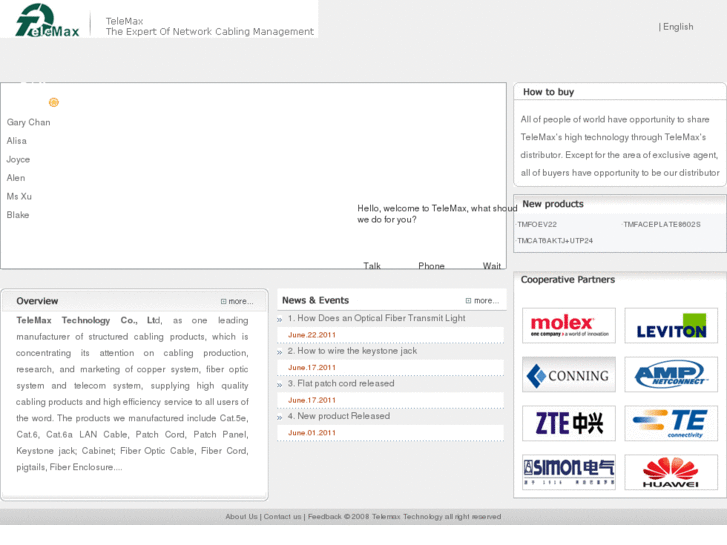Open Feedback in footer
This screenshot has height=545, width=727.
[325, 517]
